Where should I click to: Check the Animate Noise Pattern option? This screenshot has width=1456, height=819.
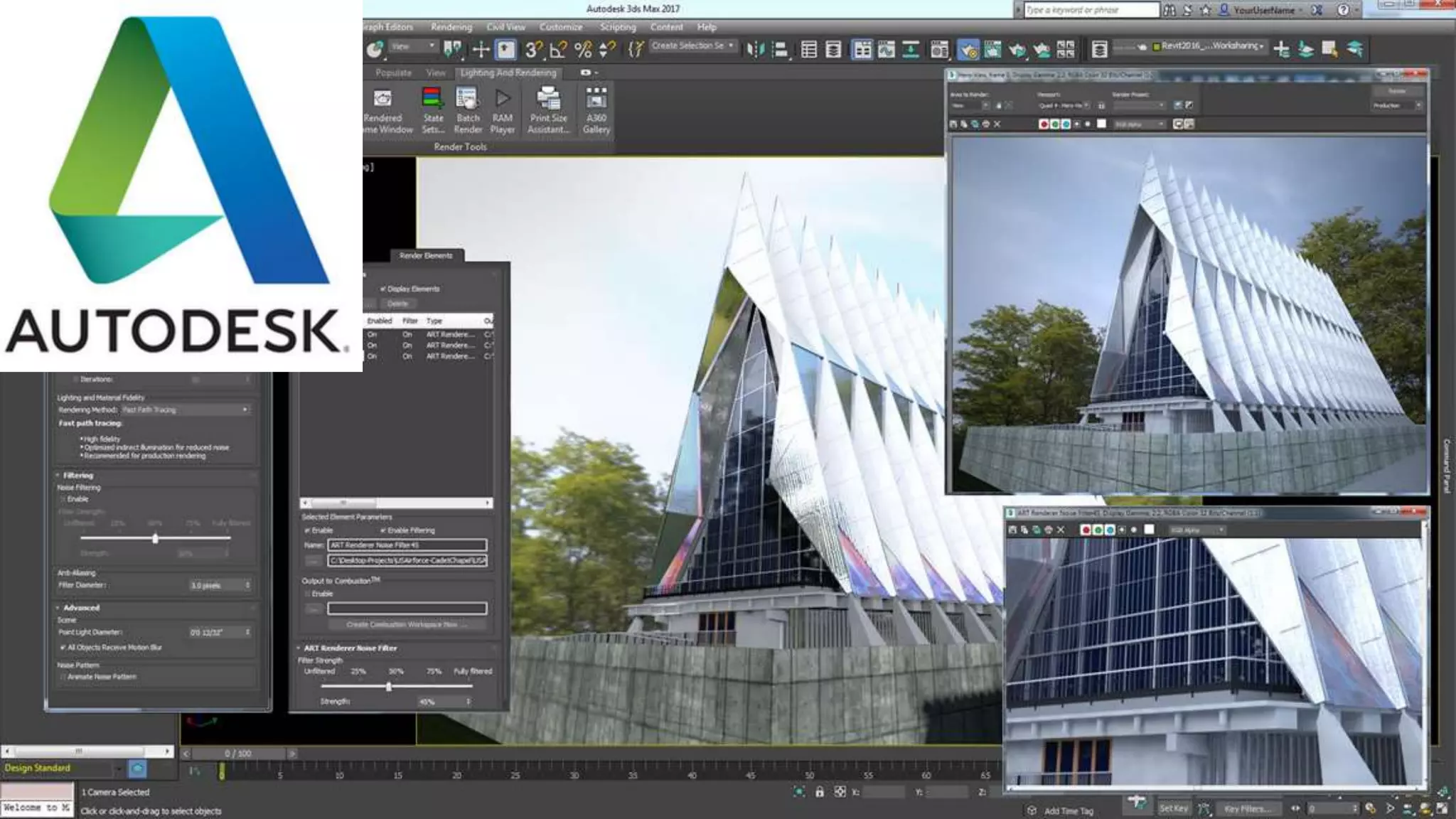click(63, 677)
